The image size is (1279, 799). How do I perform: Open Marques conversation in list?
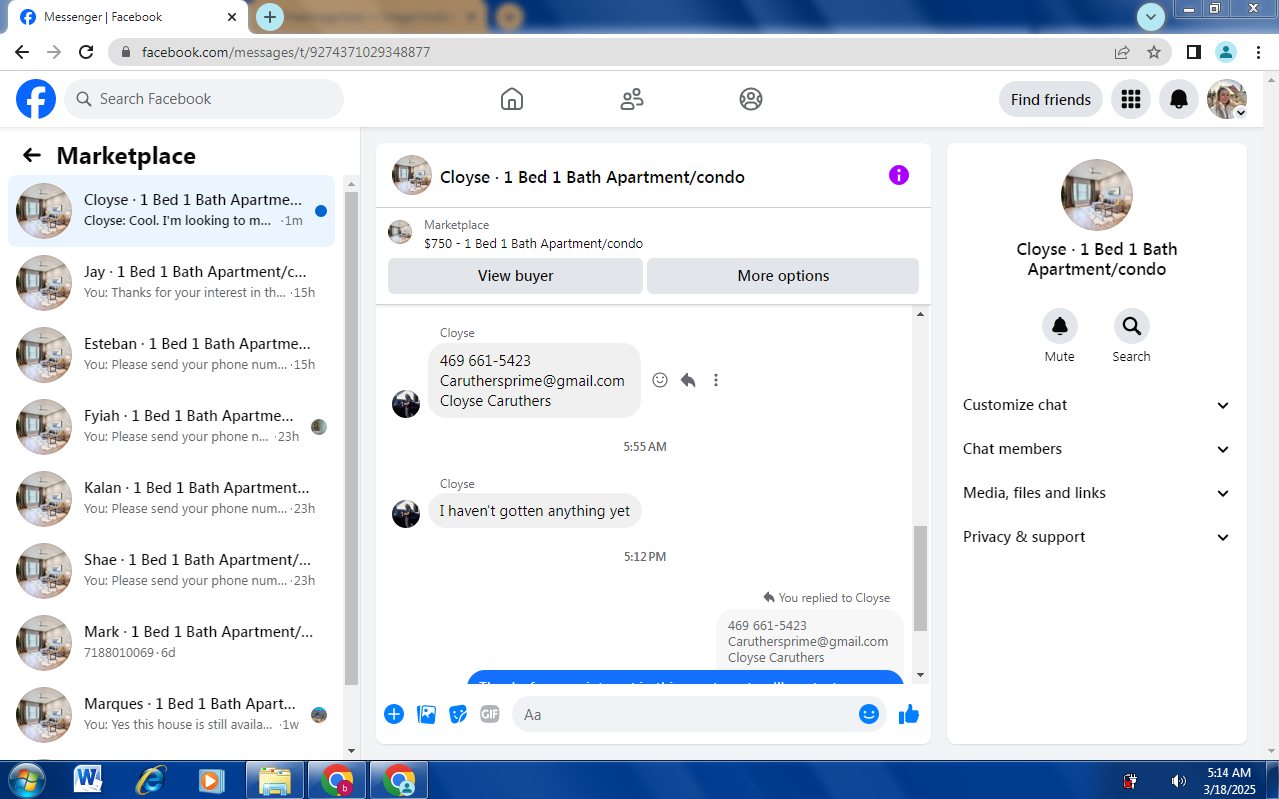[172, 715]
